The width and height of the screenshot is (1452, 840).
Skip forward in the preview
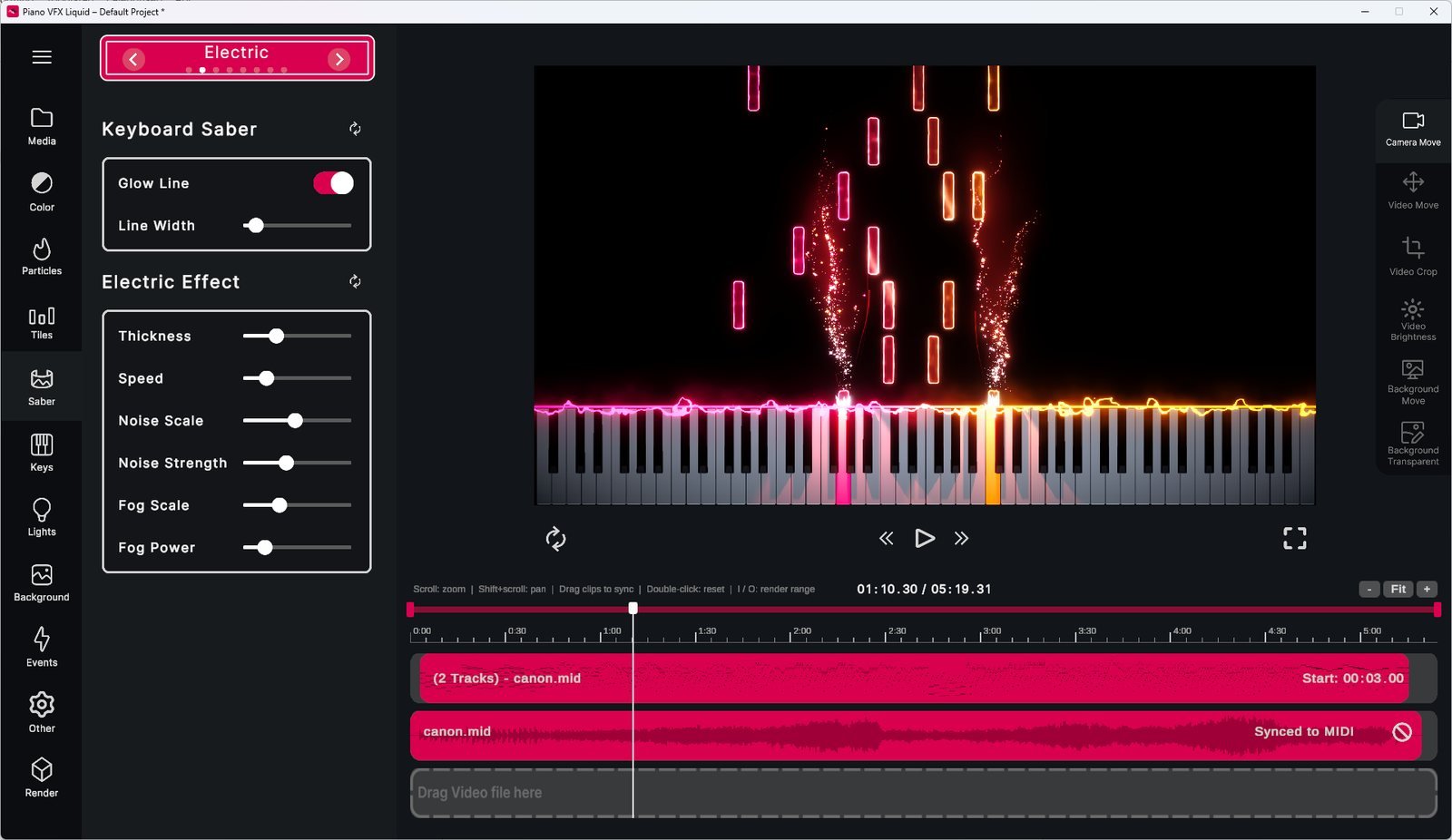click(961, 539)
